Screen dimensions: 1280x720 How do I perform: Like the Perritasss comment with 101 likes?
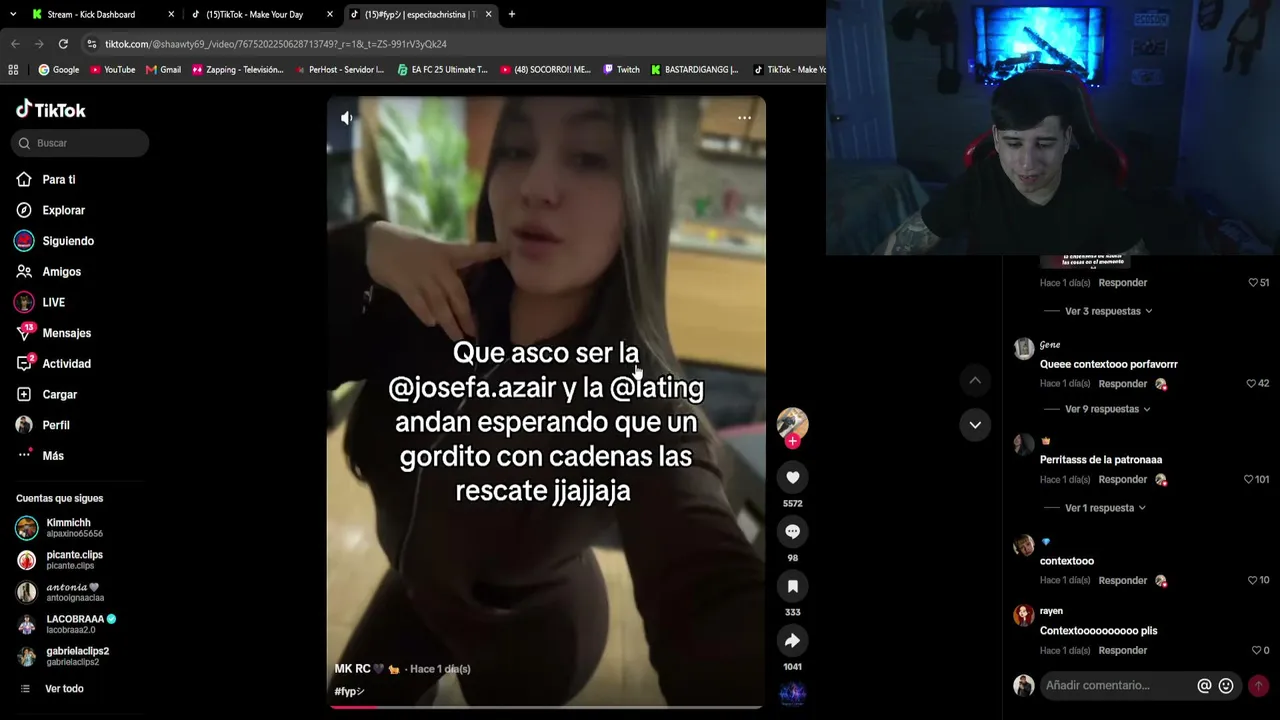[x=1248, y=480]
